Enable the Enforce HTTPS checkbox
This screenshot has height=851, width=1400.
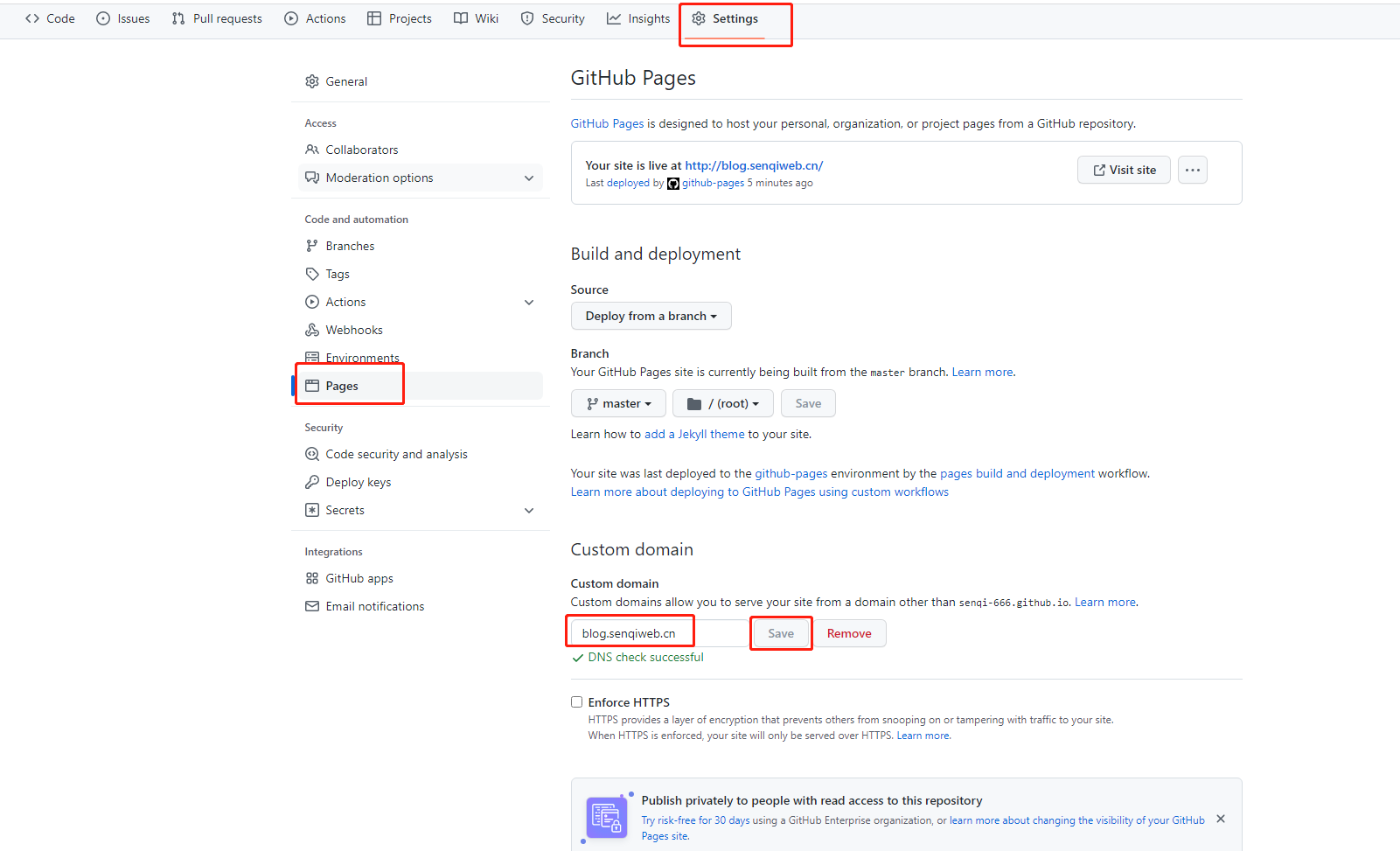[577, 701]
